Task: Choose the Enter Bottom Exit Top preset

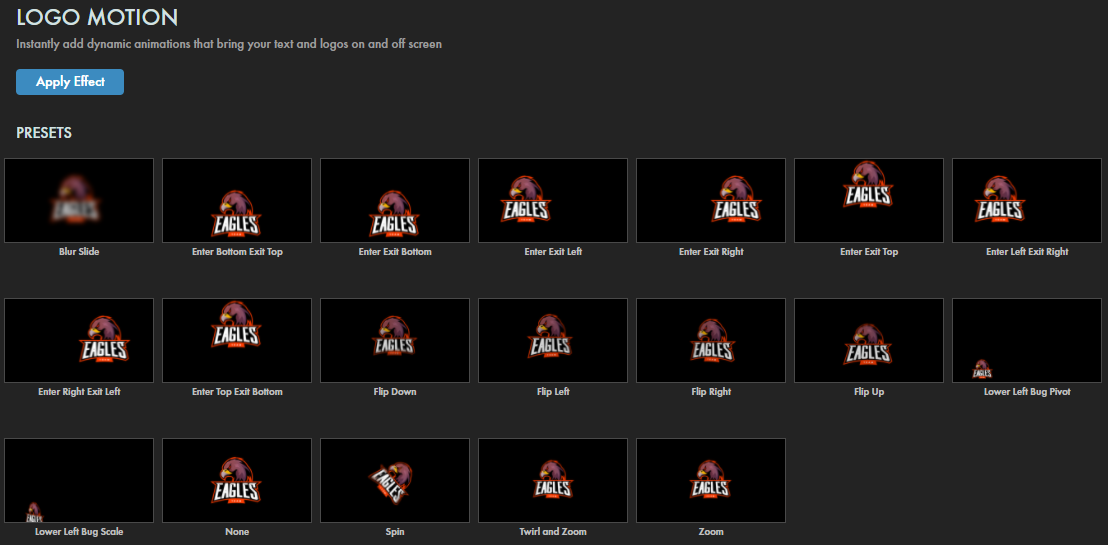Action: 237,201
